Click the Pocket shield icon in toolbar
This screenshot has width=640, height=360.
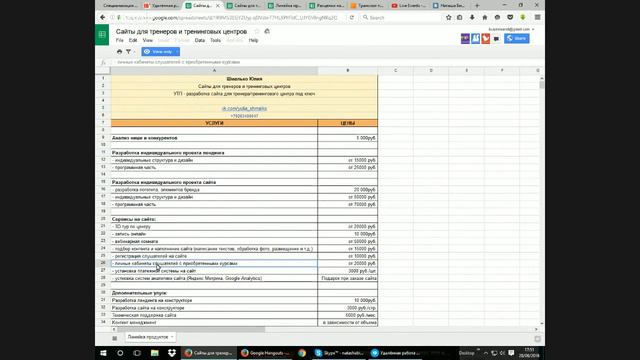point(510,18)
